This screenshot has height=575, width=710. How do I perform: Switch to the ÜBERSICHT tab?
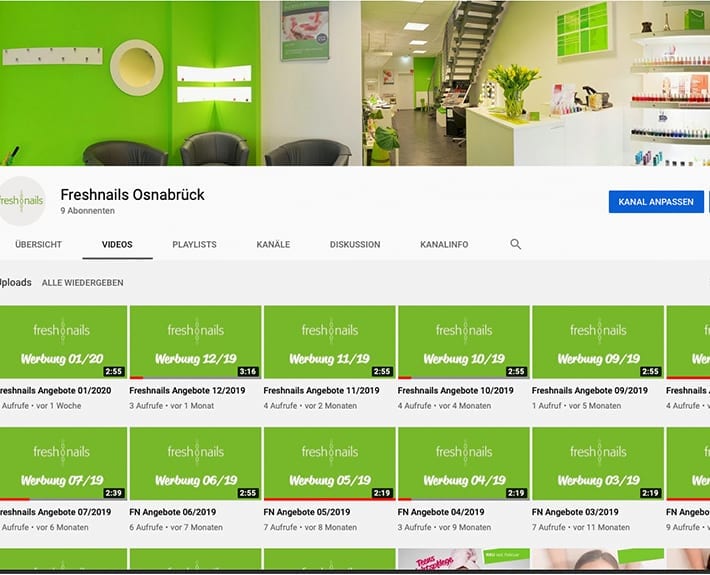38,244
